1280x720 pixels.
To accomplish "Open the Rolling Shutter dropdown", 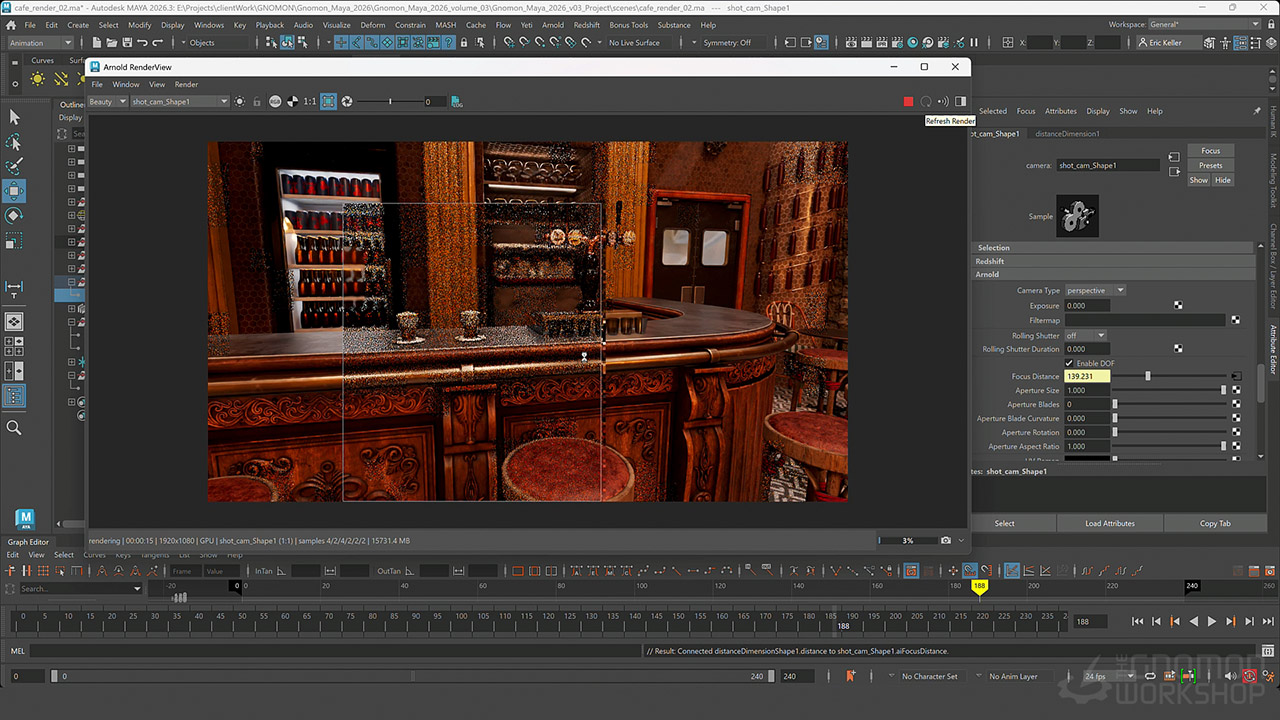I will (1085, 335).
